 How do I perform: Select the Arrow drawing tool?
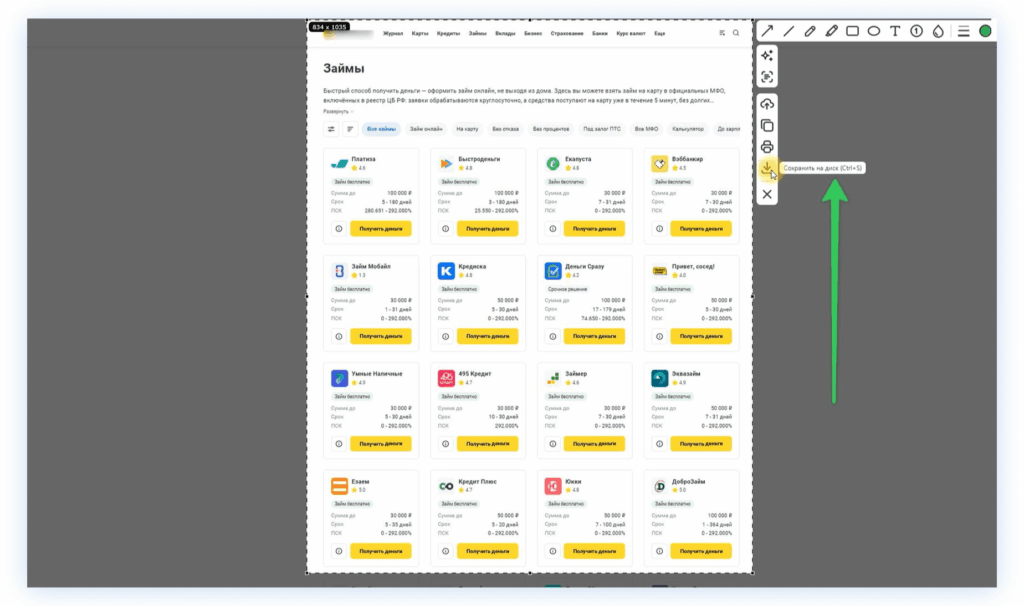(x=767, y=31)
